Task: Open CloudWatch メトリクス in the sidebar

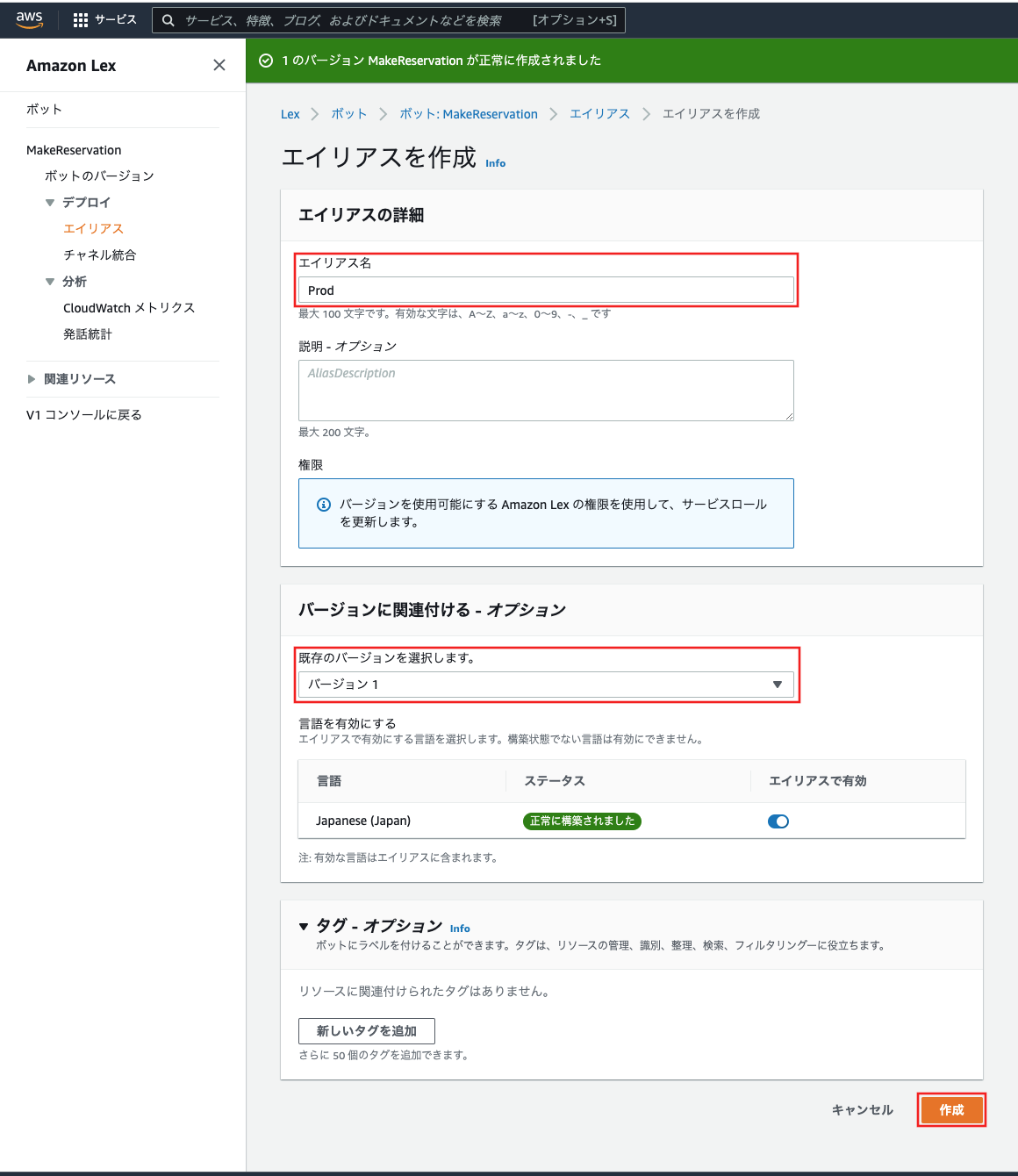Action: [129, 308]
